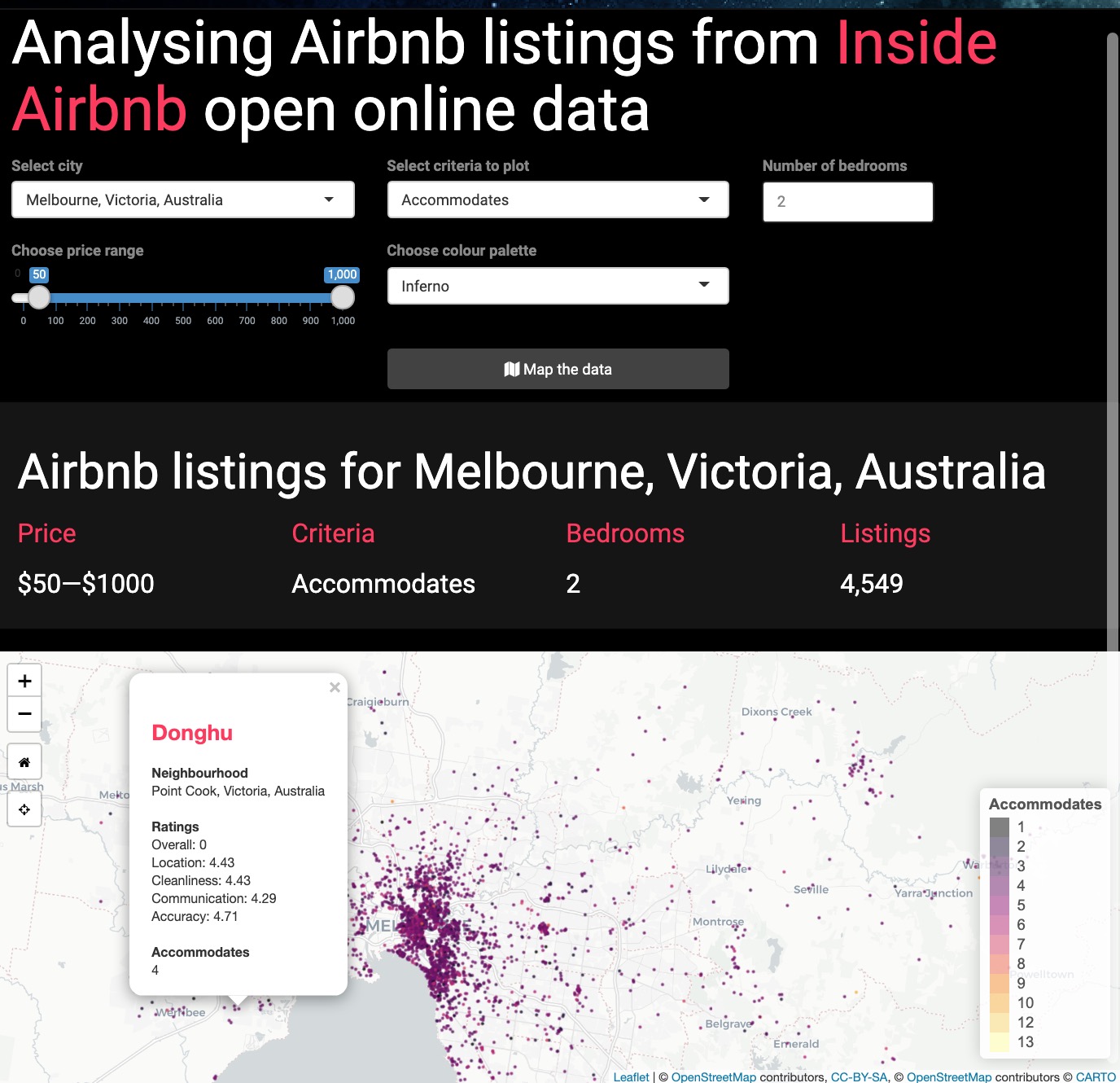Open the CARTO attribution link

click(x=1096, y=1076)
